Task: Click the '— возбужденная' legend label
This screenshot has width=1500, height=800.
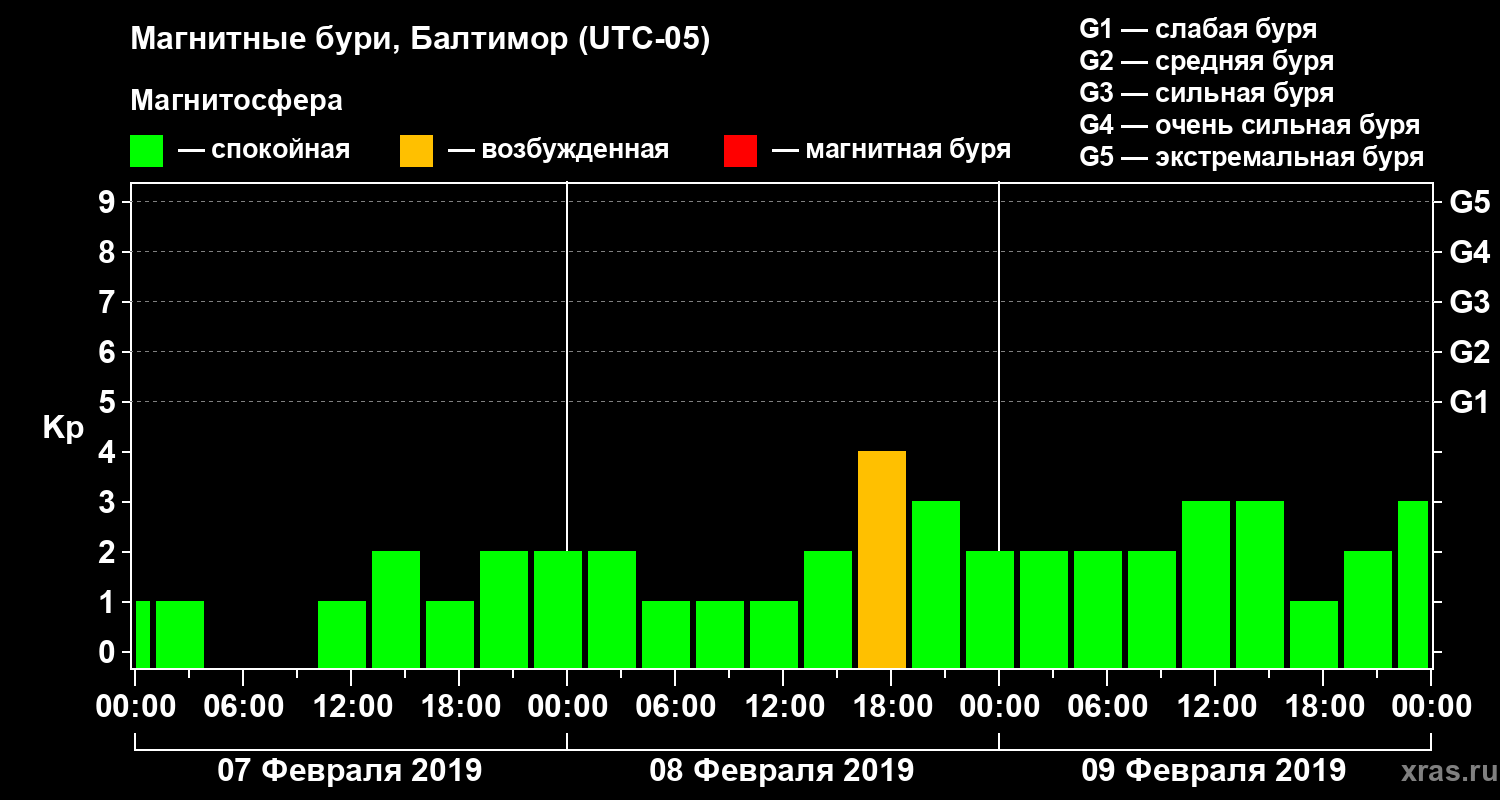Action: point(558,150)
